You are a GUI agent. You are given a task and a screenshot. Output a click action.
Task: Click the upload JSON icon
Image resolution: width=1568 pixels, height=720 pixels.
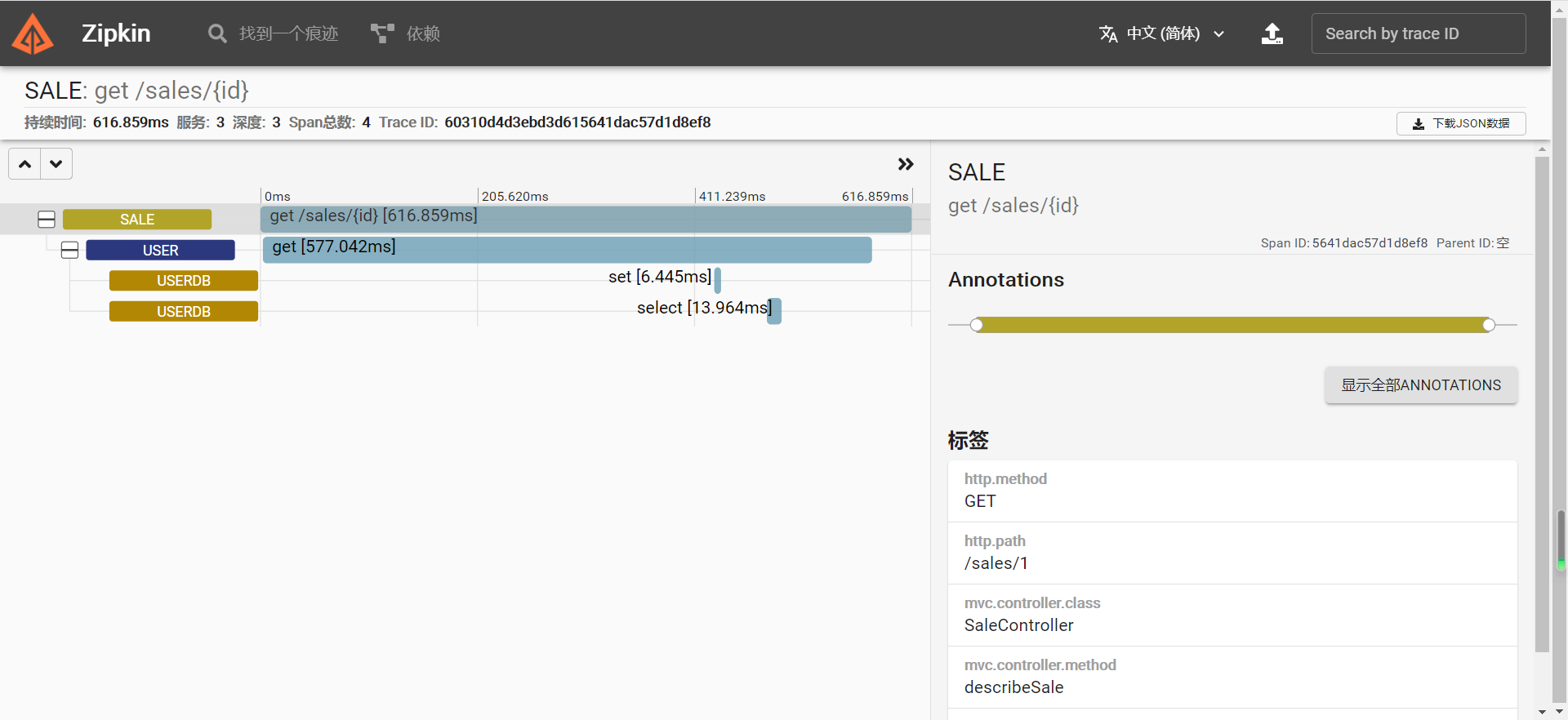click(x=1272, y=33)
